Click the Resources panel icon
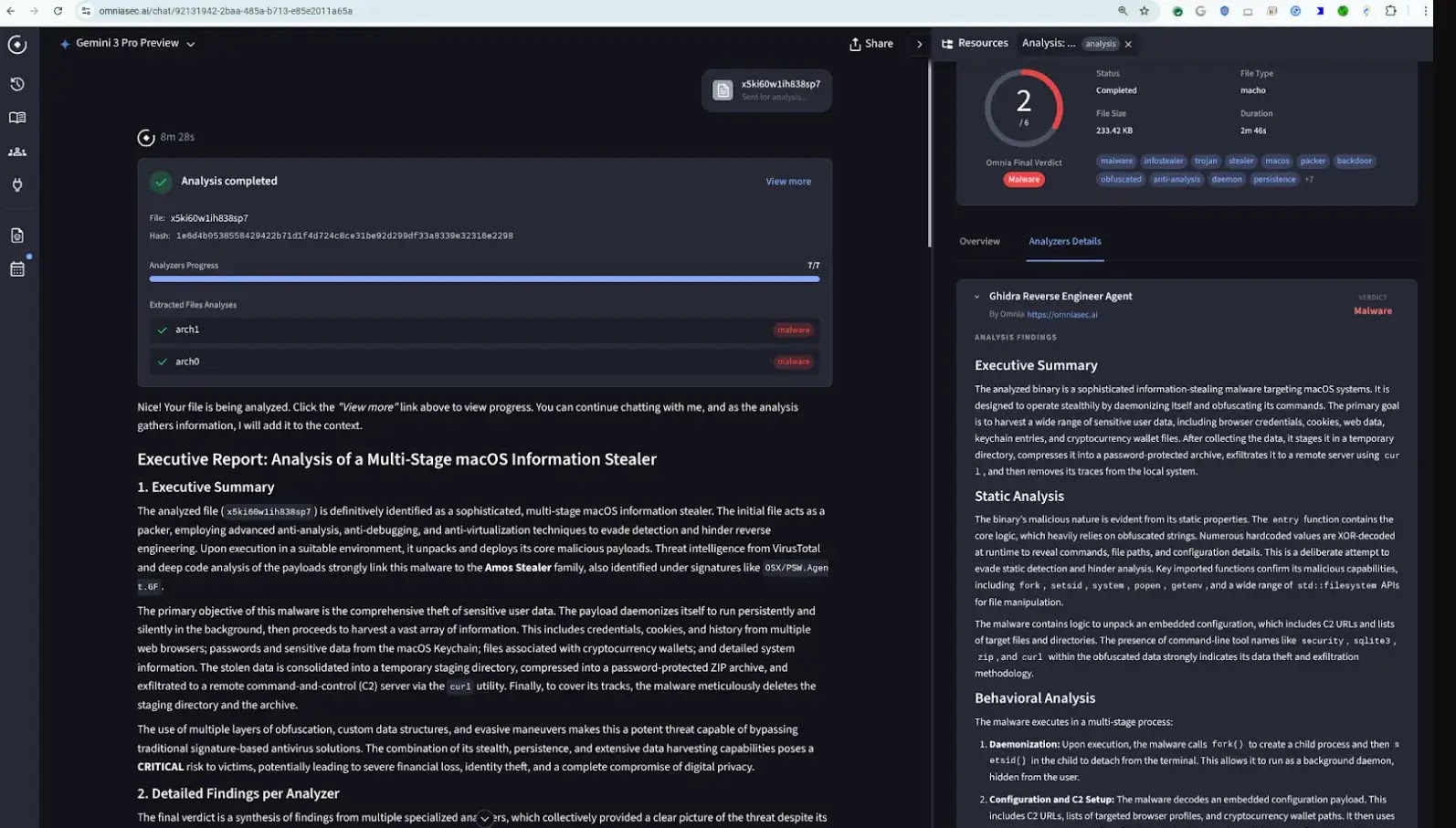The width and height of the screenshot is (1456, 828). tap(947, 44)
